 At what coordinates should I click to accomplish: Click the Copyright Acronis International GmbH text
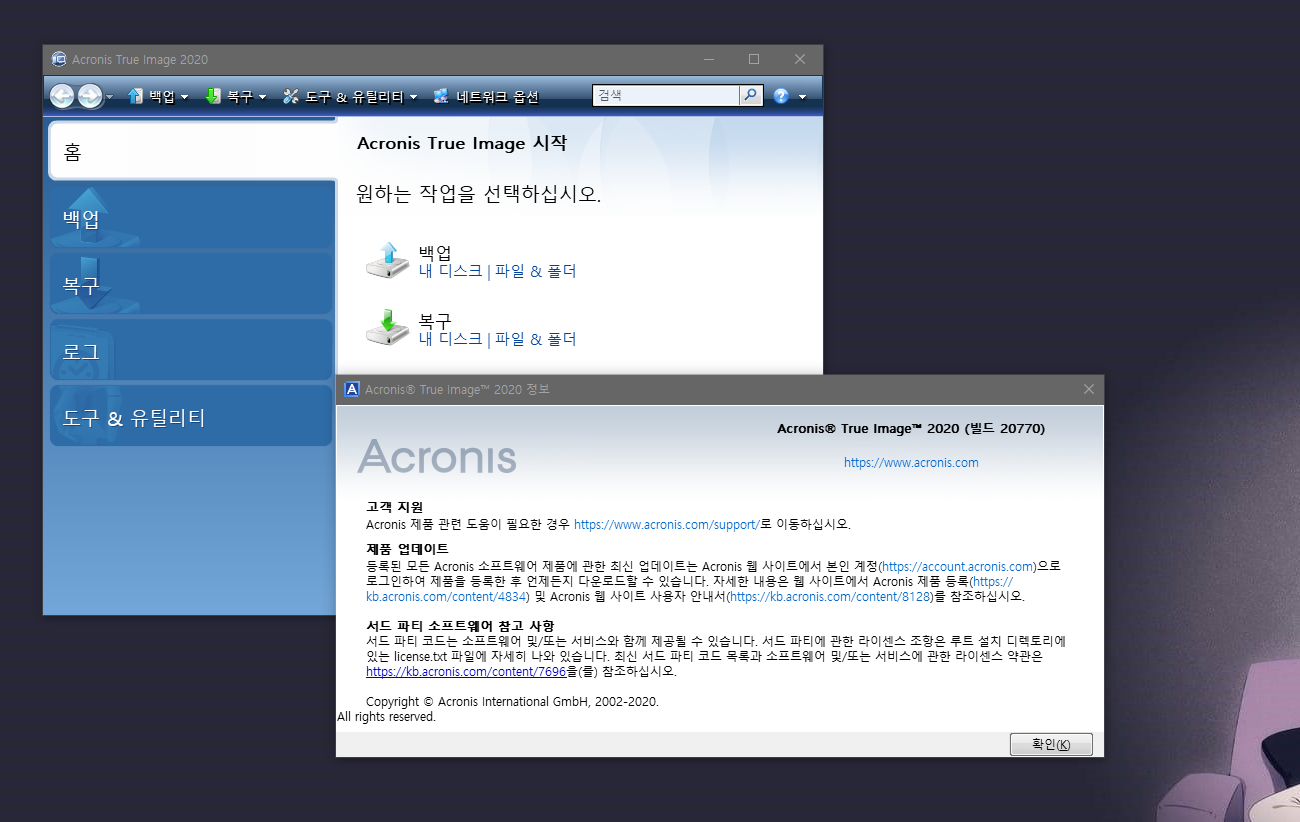[x=512, y=701]
